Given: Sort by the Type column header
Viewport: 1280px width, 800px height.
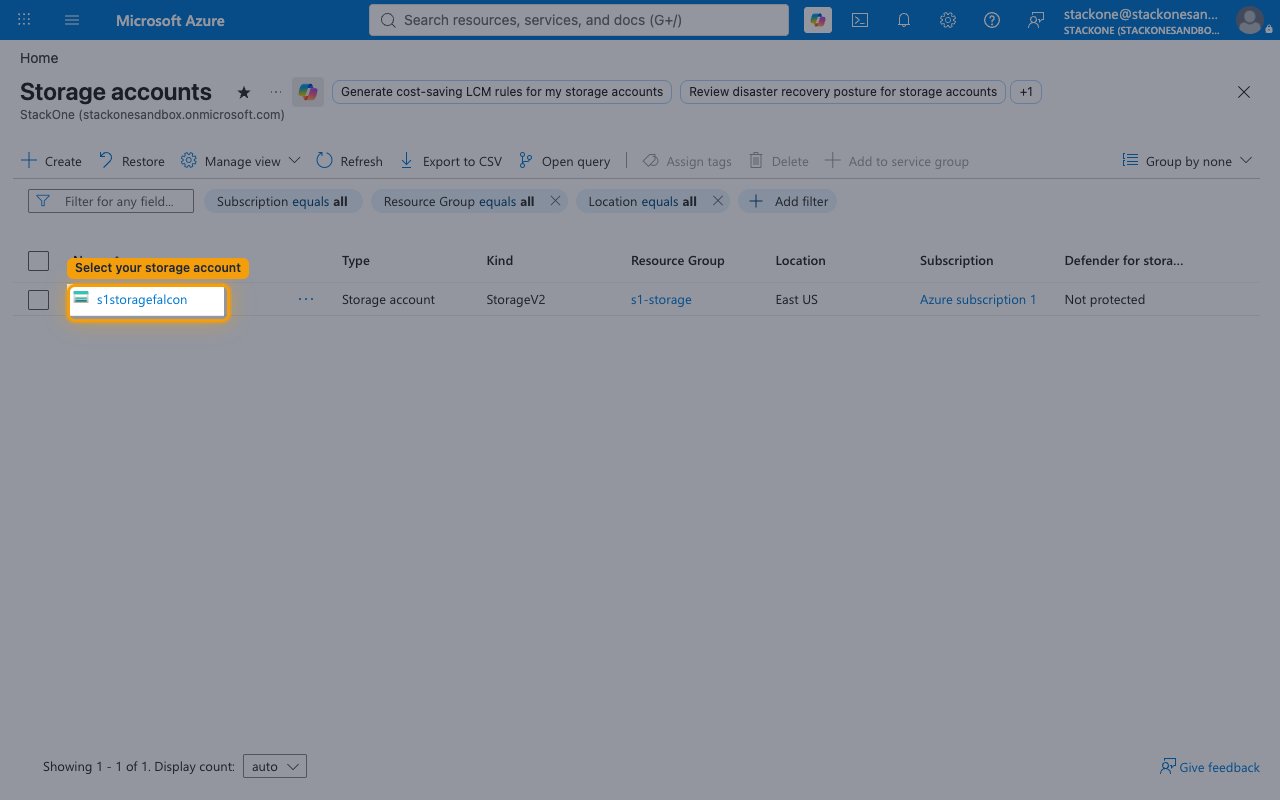Looking at the screenshot, I should [x=356, y=261].
